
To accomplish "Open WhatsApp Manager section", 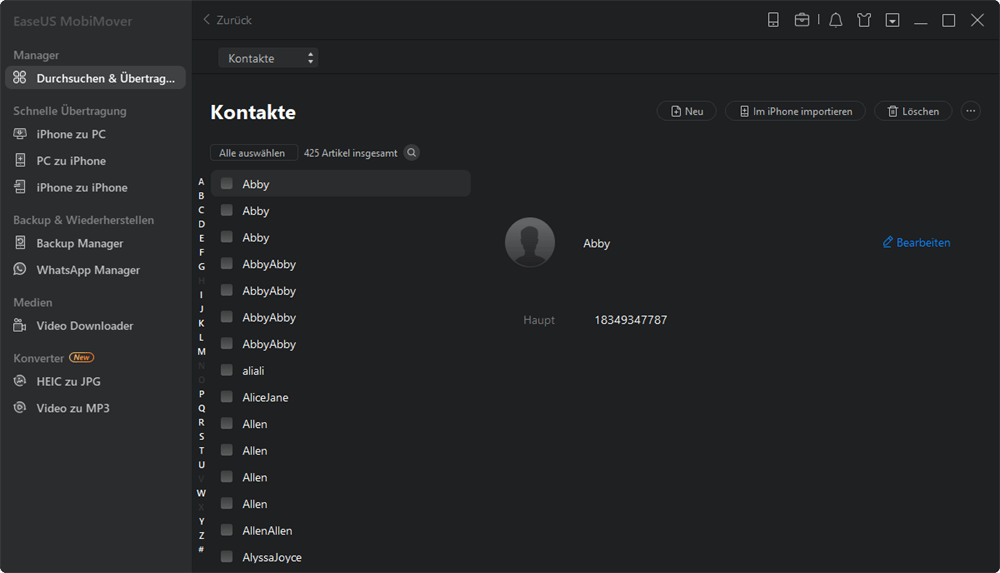I will pyautogui.click(x=88, y=270).
